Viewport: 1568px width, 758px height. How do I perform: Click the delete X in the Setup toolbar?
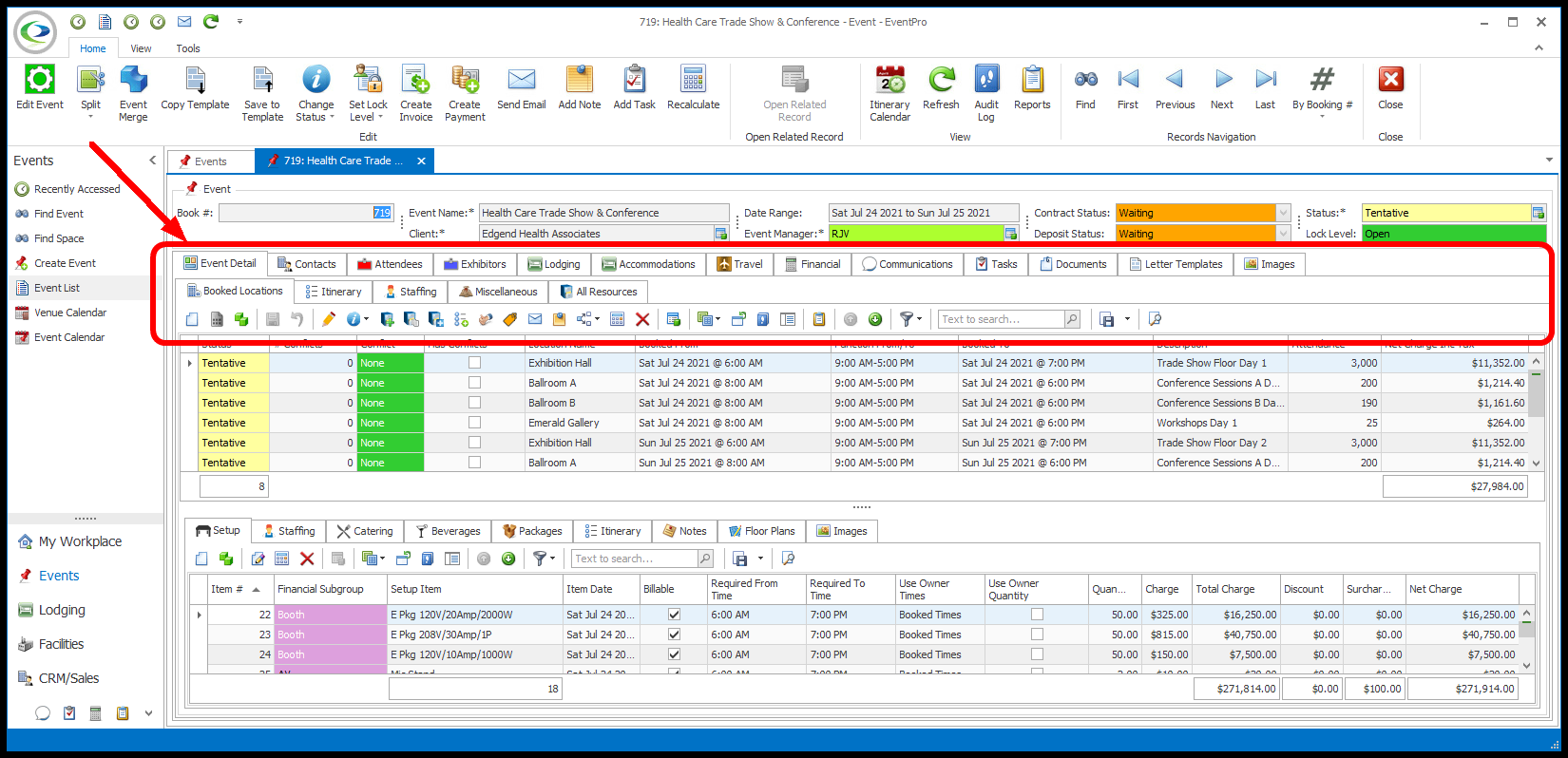tap(307, 559)
